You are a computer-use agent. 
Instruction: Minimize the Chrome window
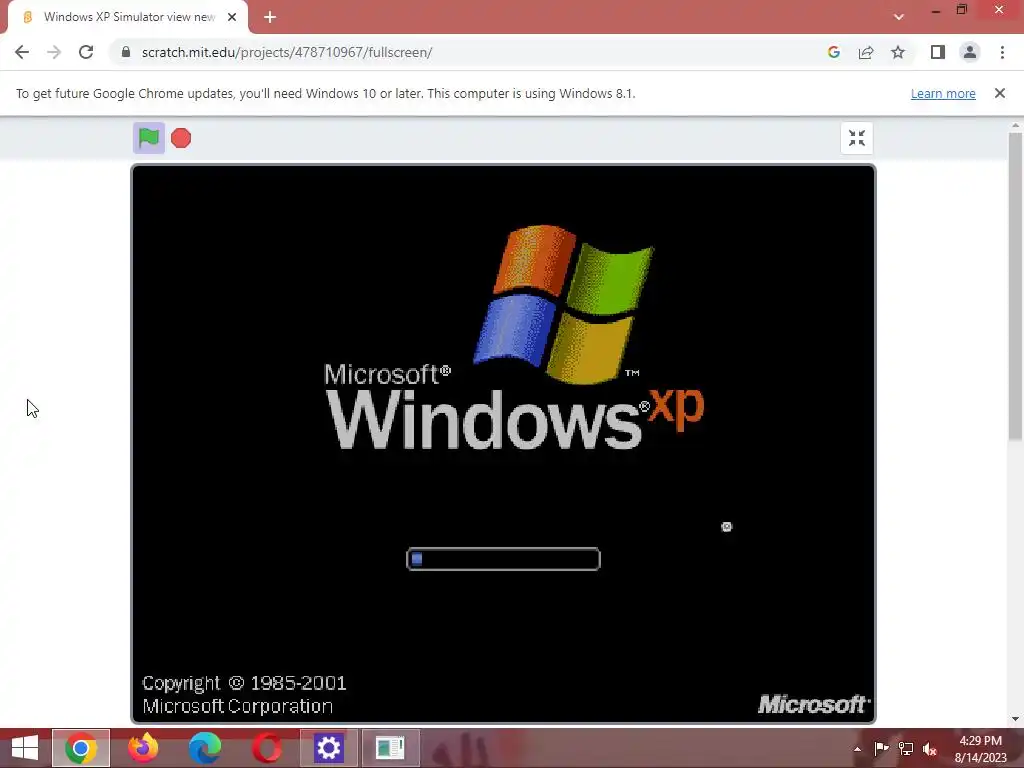click(936, 11)
